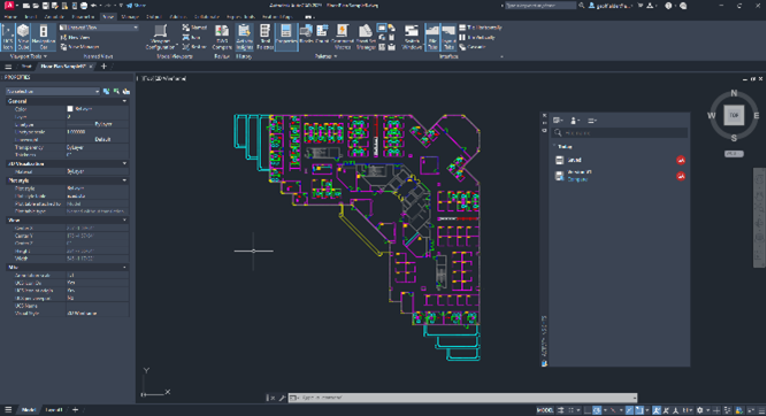Collapse the General section in the Properties panel
This screenshot has height=416, width=766.
coord(125,101)
